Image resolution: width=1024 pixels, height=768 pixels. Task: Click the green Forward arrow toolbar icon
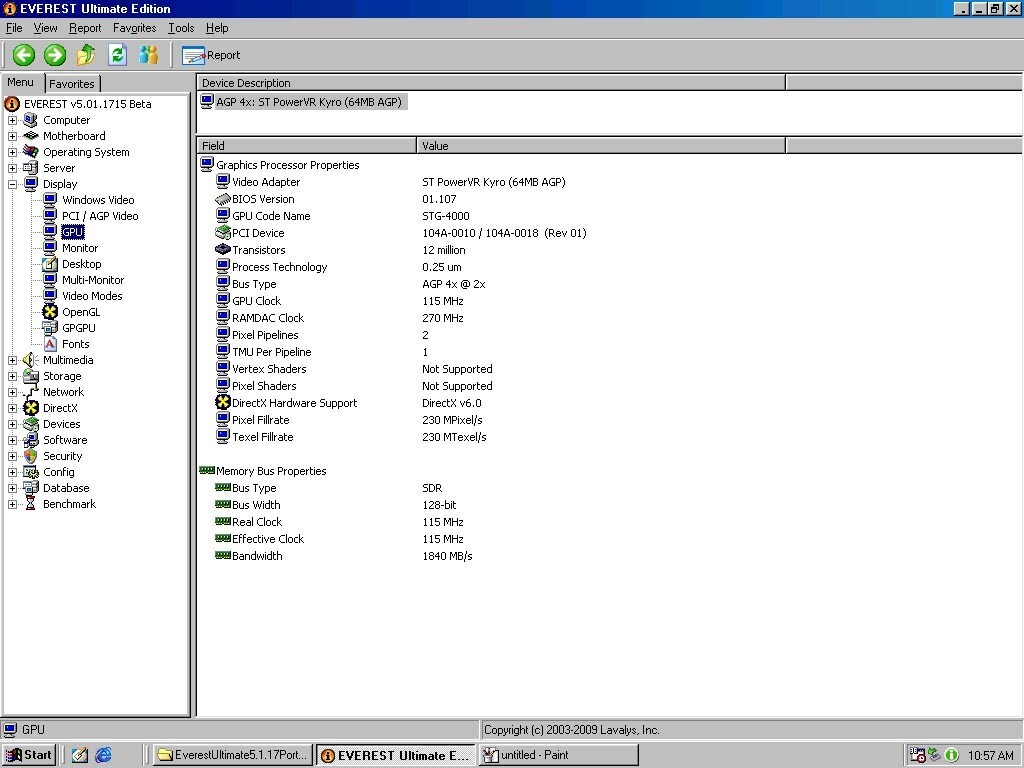pos(55,55)
